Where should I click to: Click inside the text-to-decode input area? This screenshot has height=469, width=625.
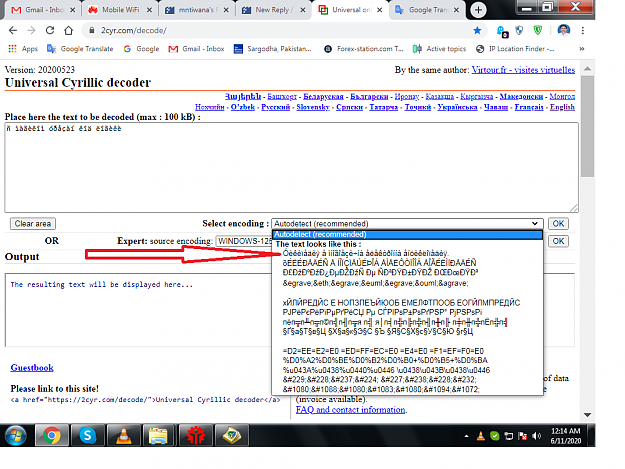(x=291, y=167)
